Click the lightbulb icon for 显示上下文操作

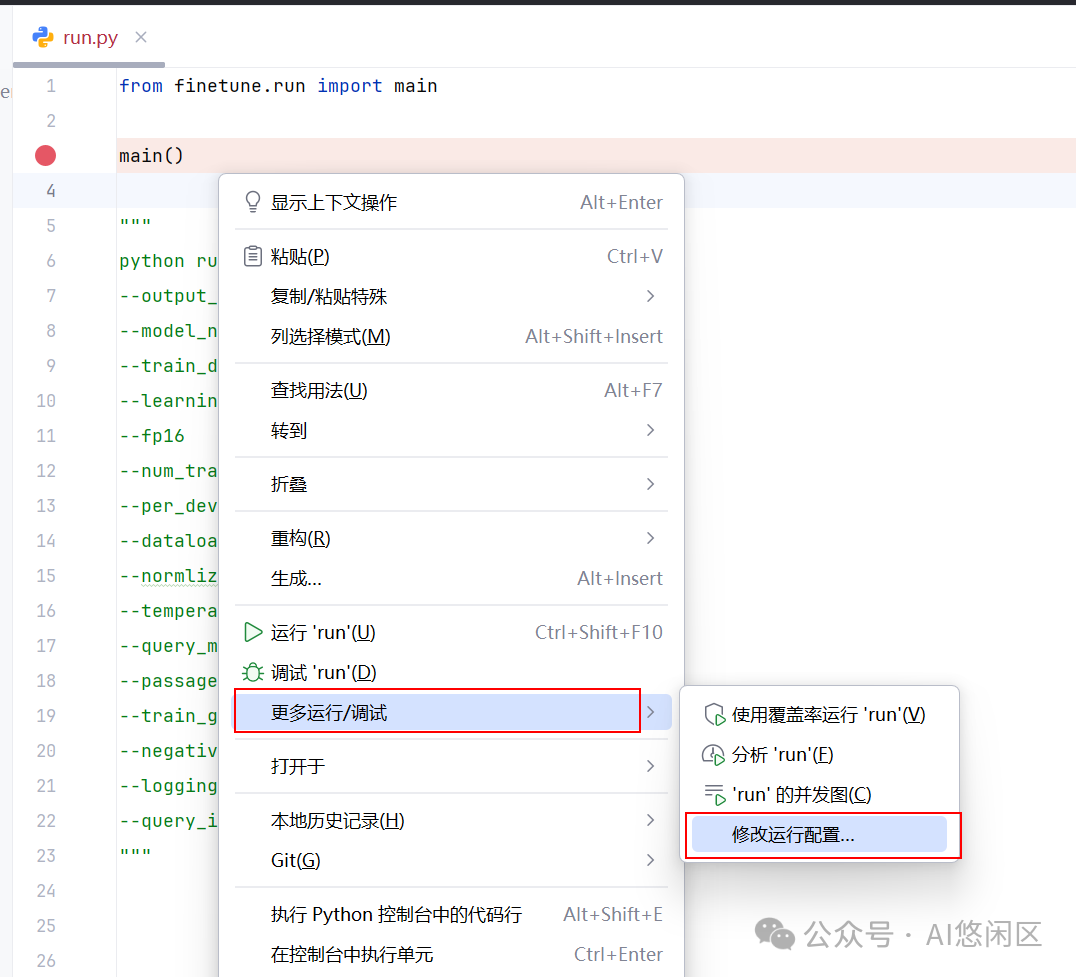click(x=251, y=202)
